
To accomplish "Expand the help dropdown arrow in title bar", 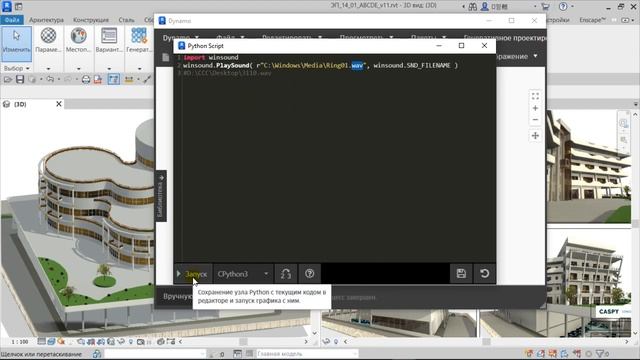I will pos(572,7).
